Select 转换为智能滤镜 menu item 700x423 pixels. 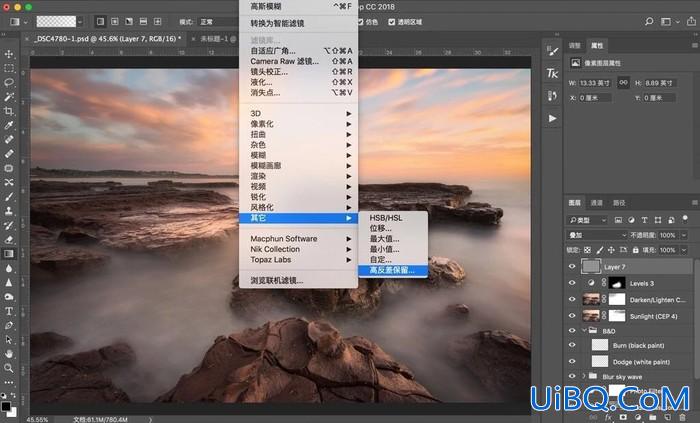click(x=301, y=23)
